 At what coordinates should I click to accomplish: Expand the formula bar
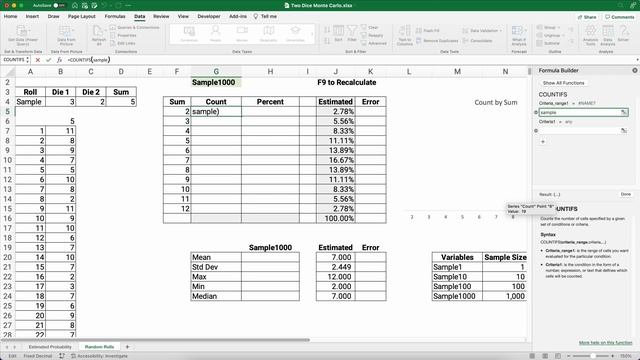coord(637,60)
